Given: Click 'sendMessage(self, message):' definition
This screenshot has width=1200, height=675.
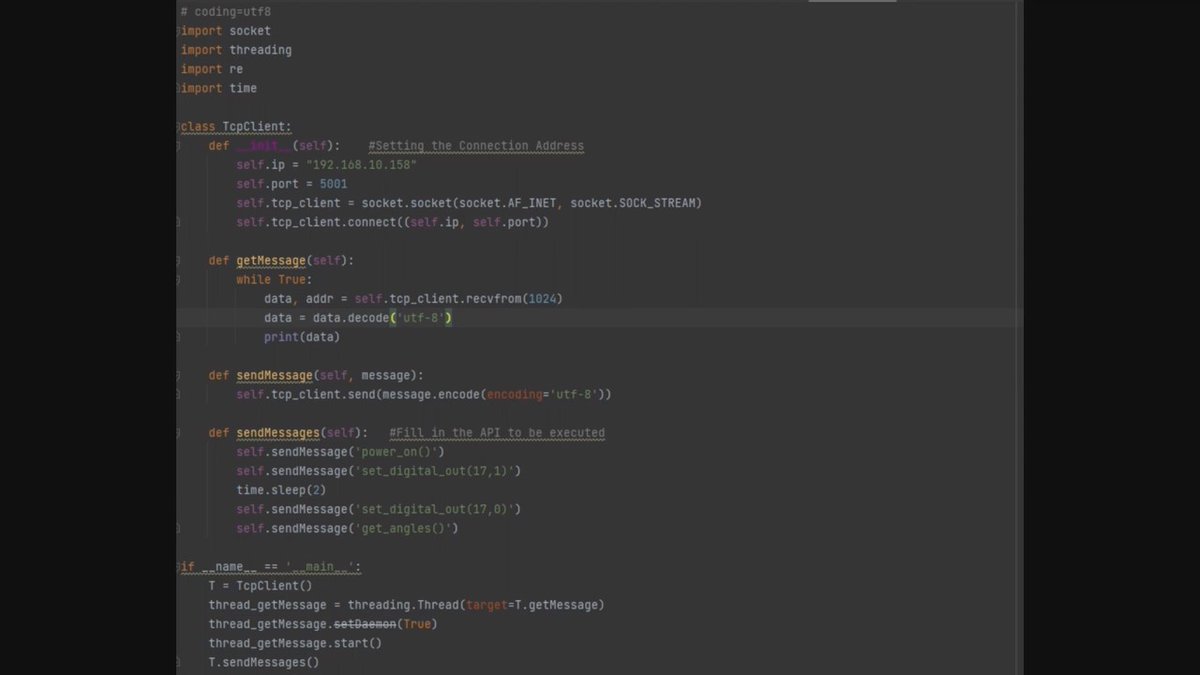Looking at the screenshot, I should [330, 376].
